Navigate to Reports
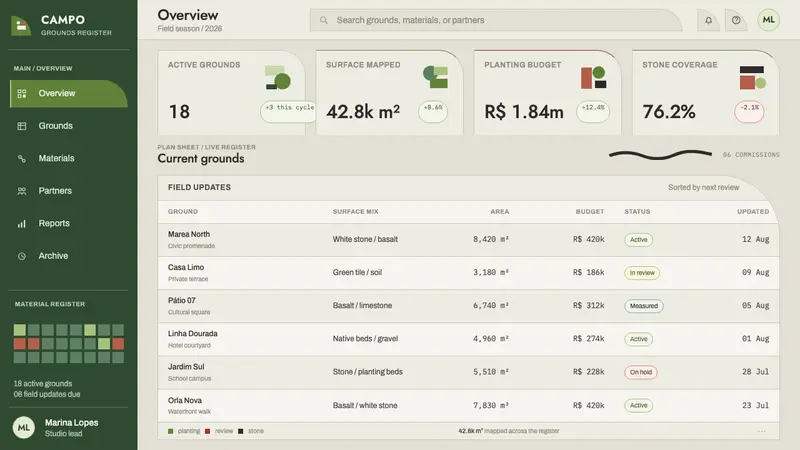Image resolution: width=800 pixels, height=450 pixels. pos(68,223)
